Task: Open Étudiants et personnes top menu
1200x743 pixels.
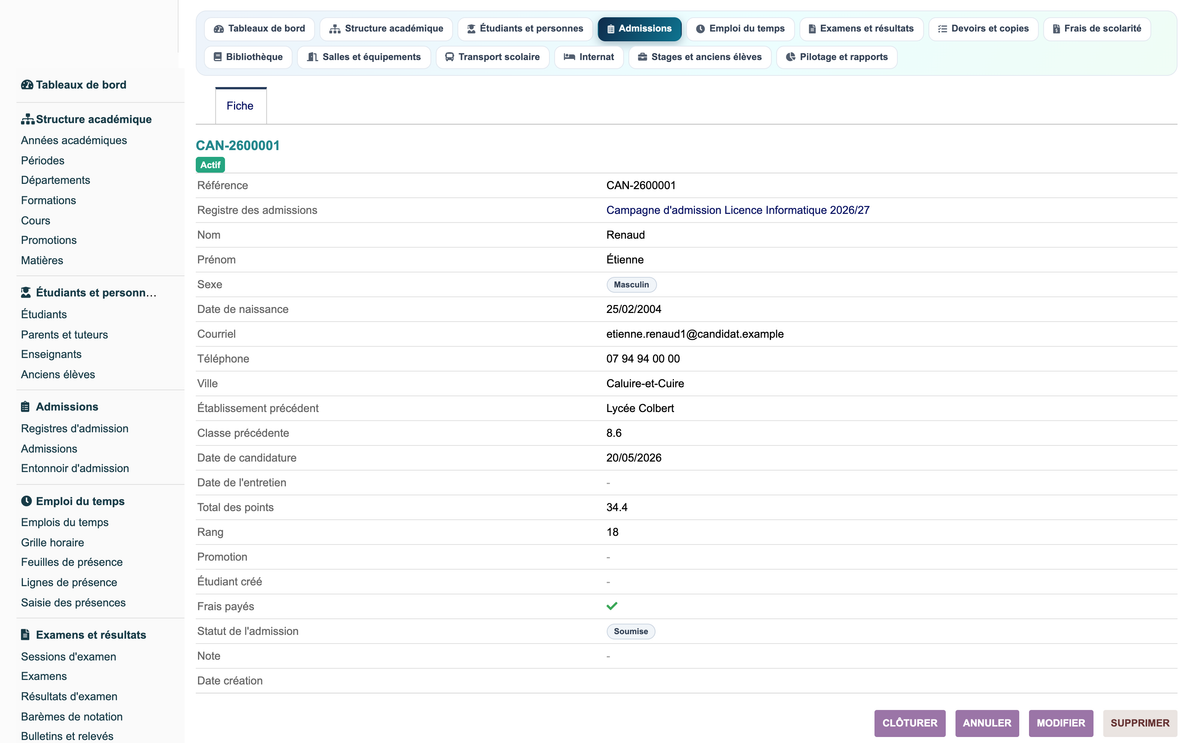Action: click(x=525, y=29)
